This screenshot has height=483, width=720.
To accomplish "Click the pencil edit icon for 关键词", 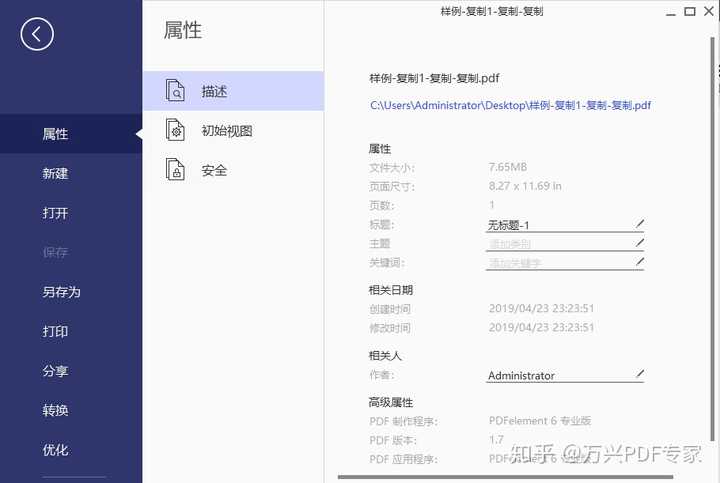I will 640,262.
